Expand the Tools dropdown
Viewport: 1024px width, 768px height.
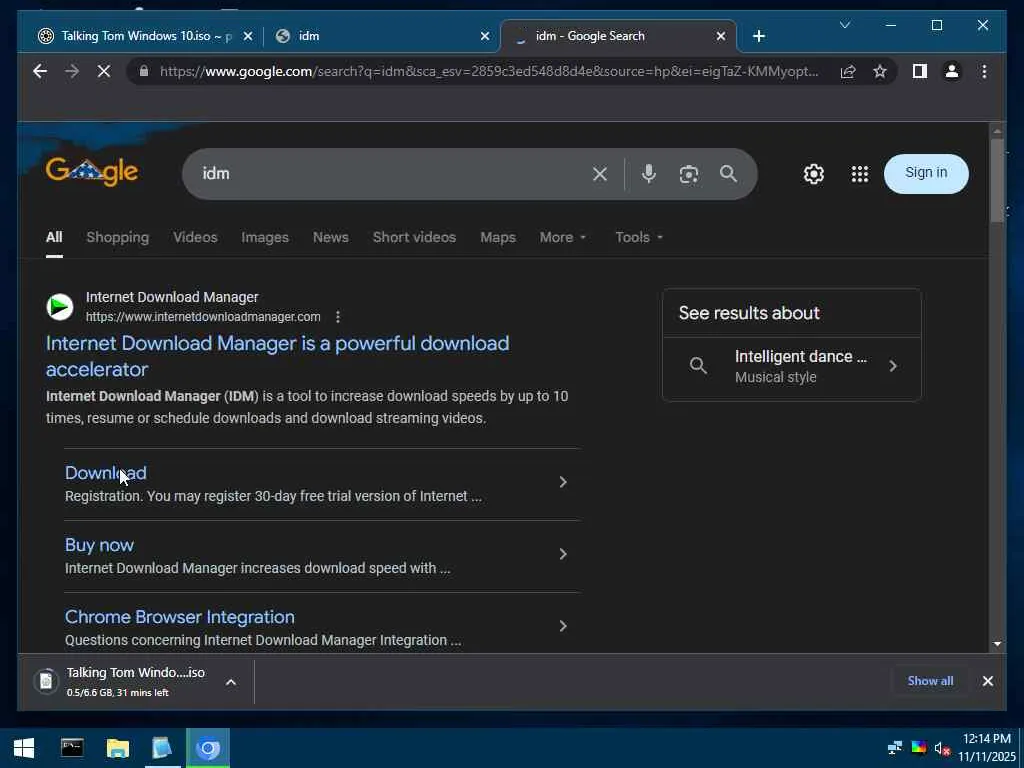pyautogui.click(x=639, y=237)
